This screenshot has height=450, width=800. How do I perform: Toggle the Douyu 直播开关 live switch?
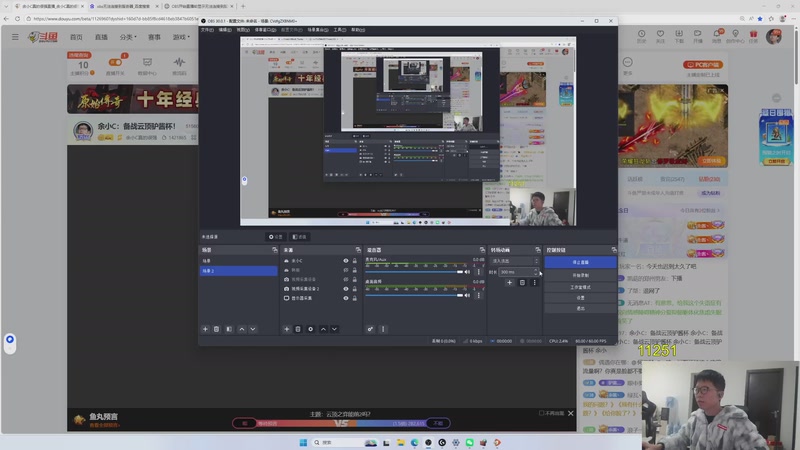point(115,62)
